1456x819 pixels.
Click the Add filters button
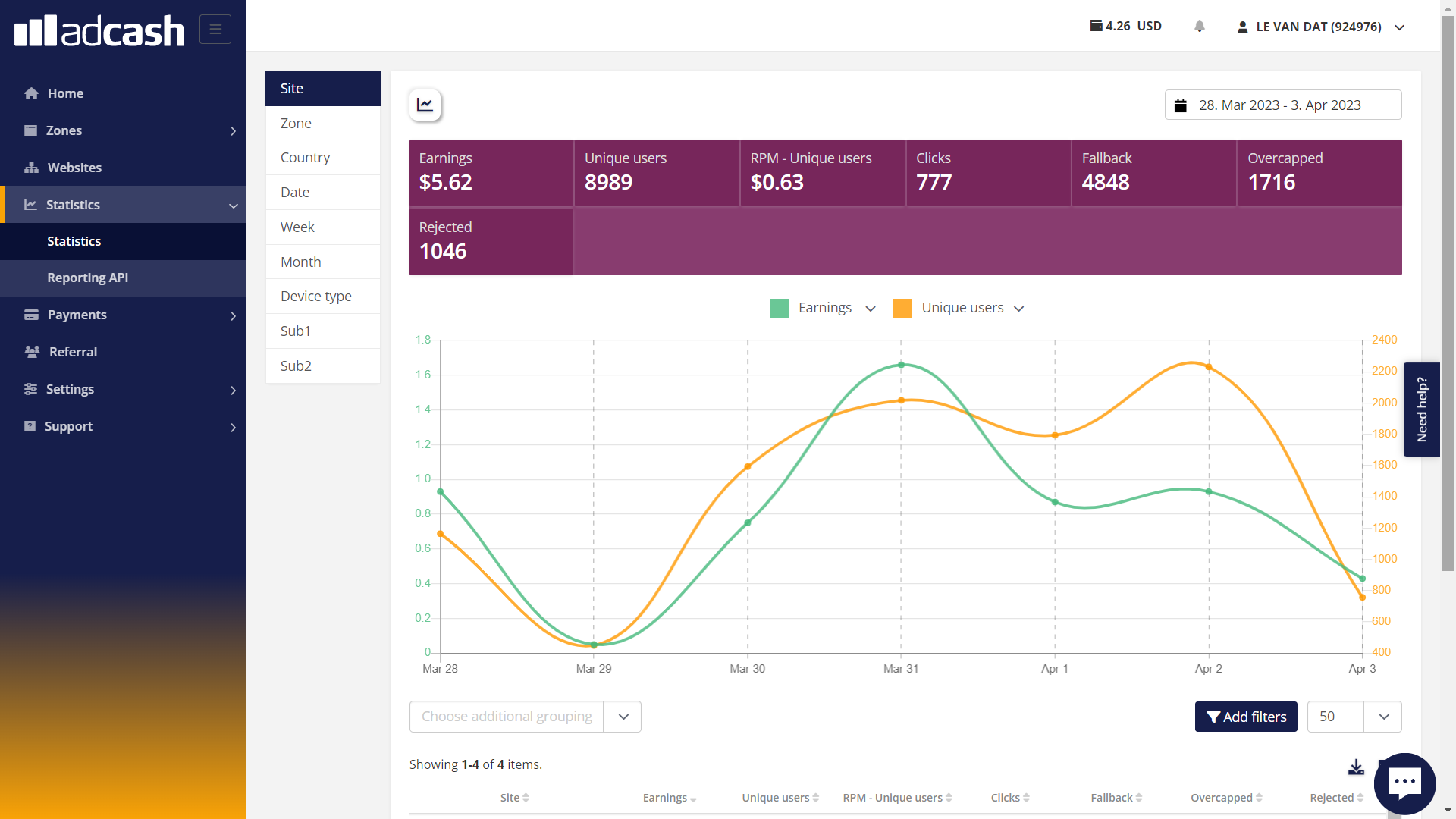1246,717
